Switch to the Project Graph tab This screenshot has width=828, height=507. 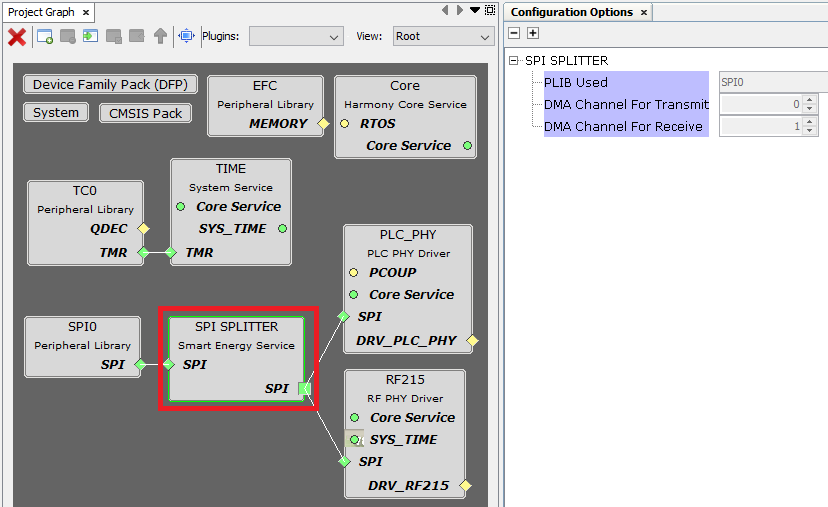(x=41, y=12)
